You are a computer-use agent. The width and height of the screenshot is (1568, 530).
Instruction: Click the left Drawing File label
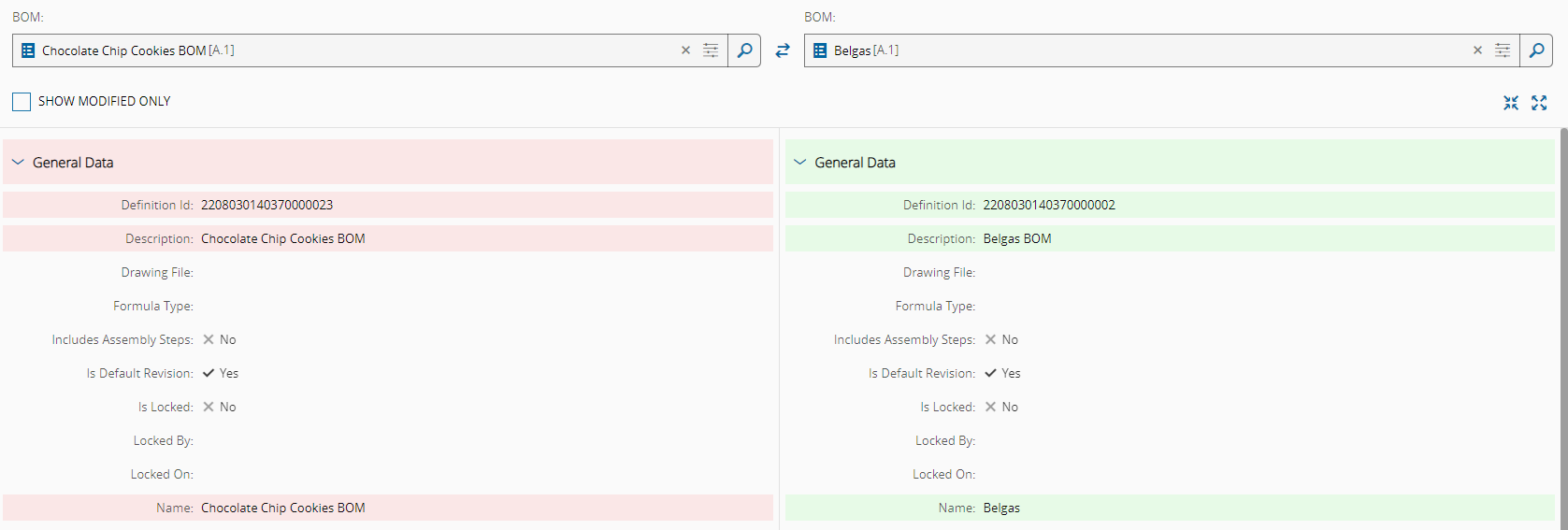pos(157,272)
